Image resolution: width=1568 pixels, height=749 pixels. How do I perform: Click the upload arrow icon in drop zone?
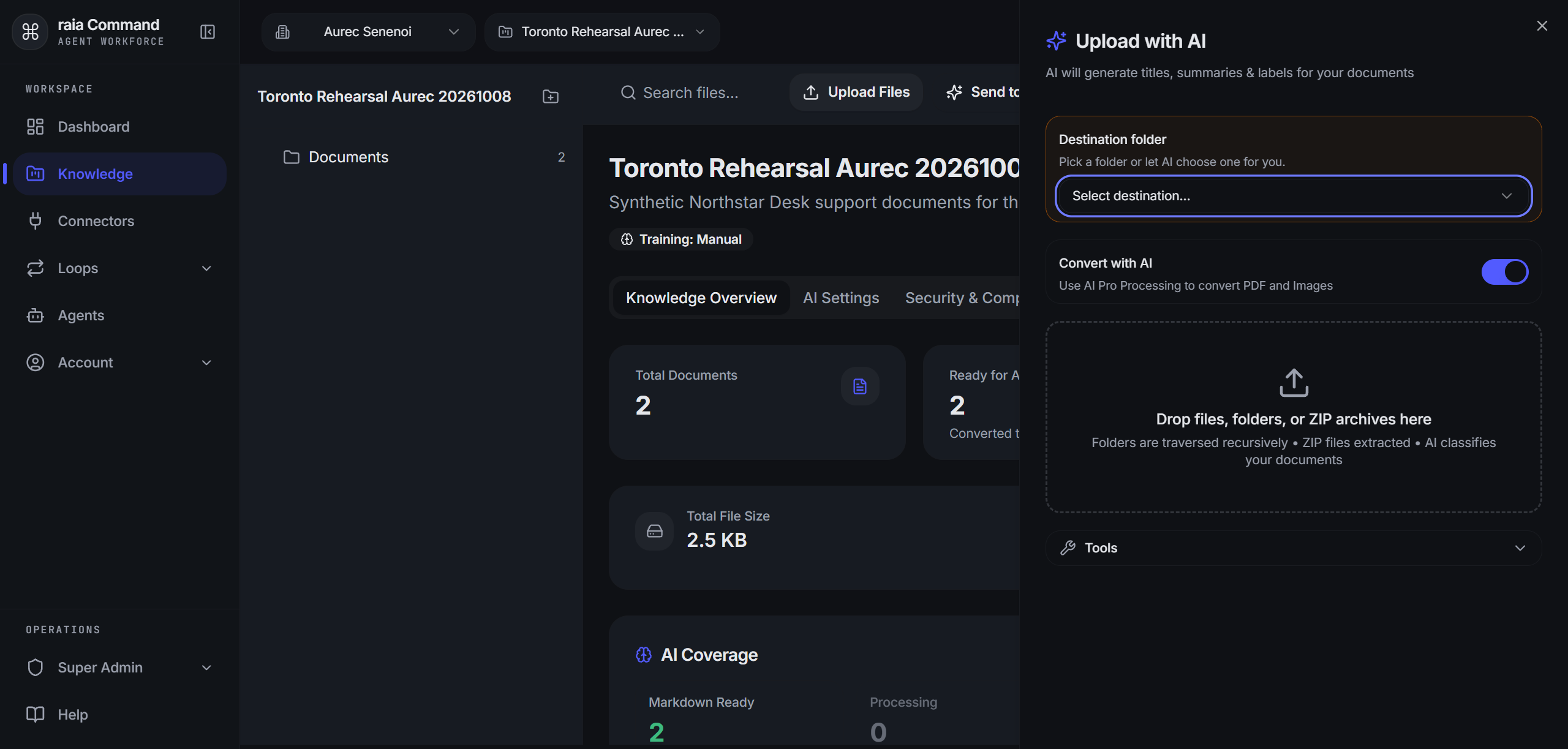[1294, 383]
